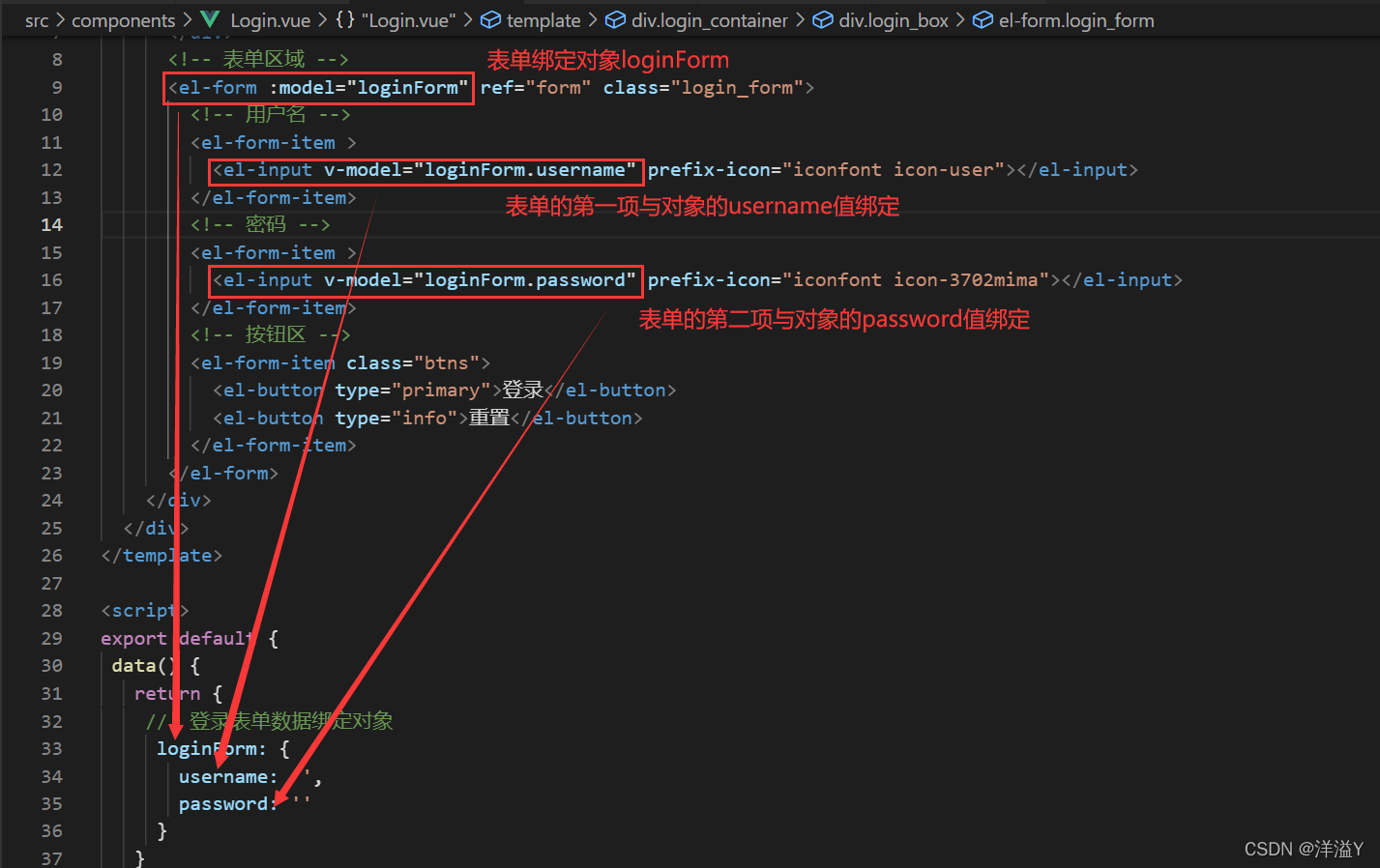
Task: Click the type="info" attribute
Action: [396, 418]
